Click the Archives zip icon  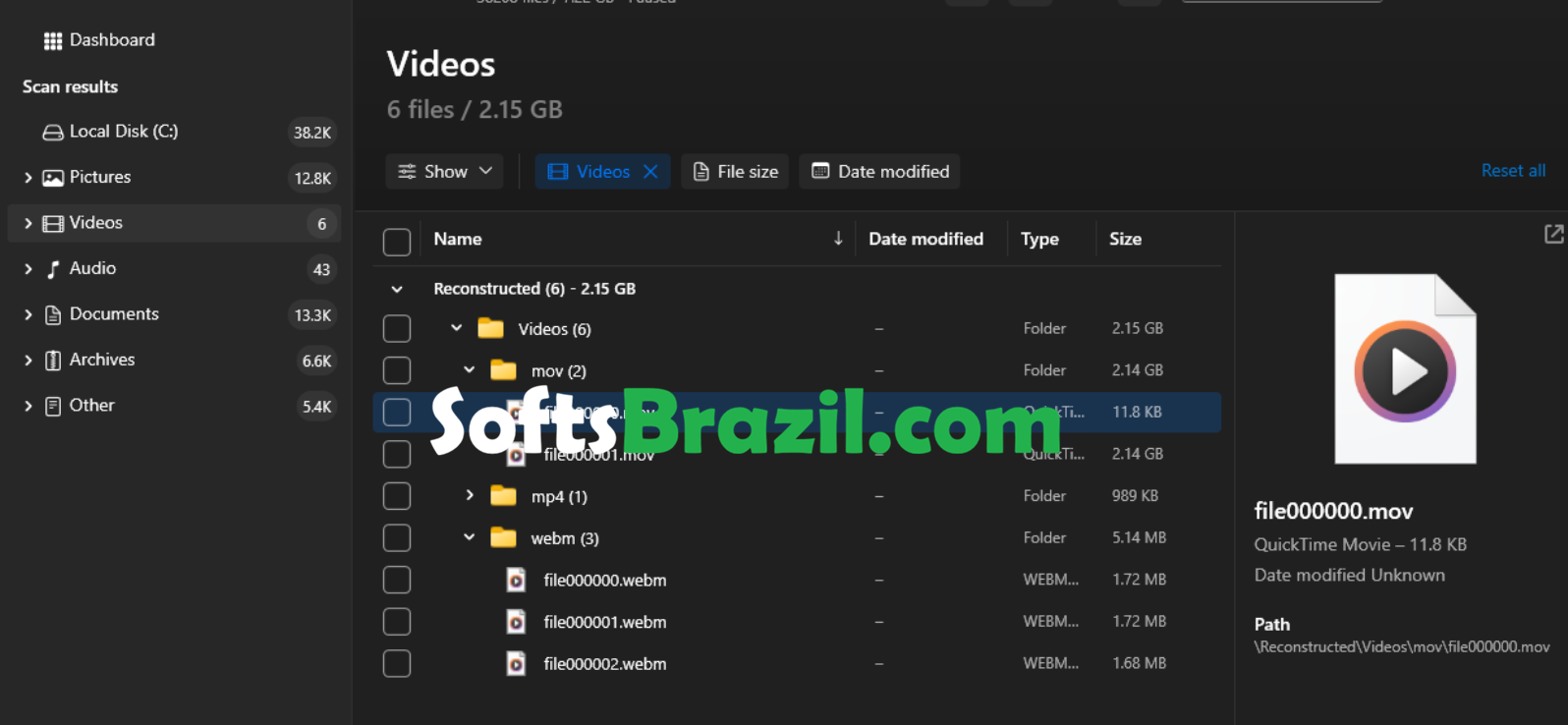click(x=53, y=361)
